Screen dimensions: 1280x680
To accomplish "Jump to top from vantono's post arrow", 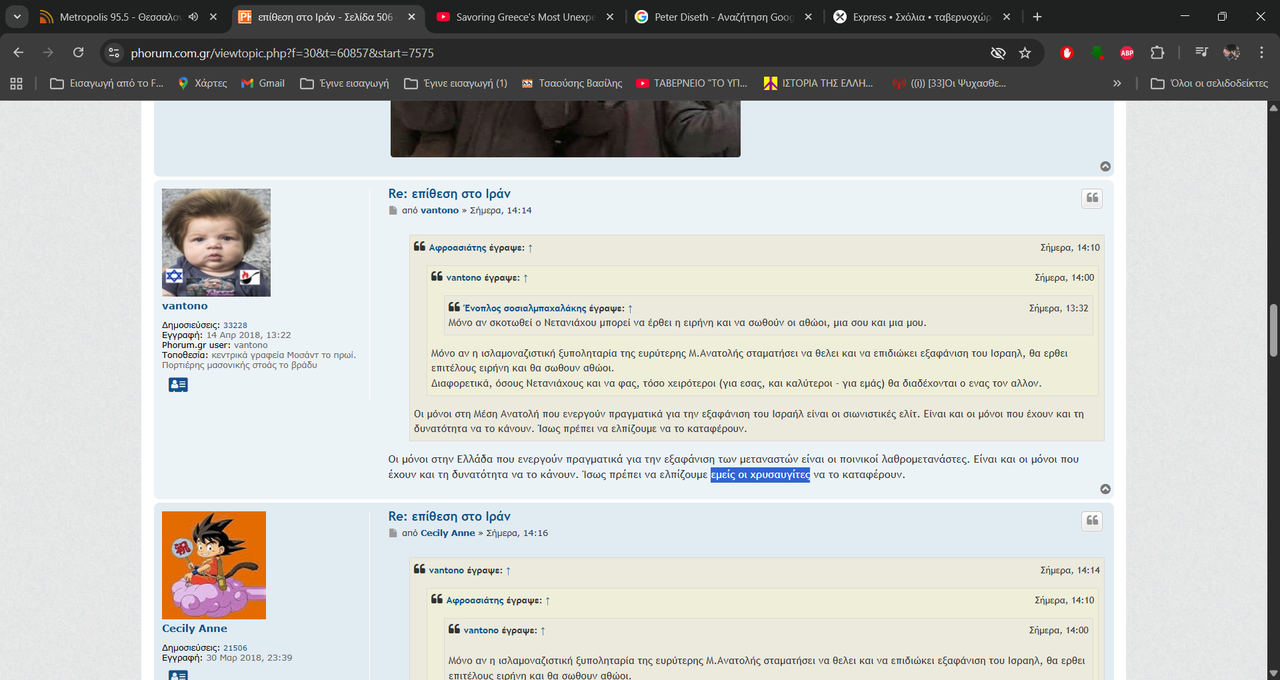I will coord(1105,489).
